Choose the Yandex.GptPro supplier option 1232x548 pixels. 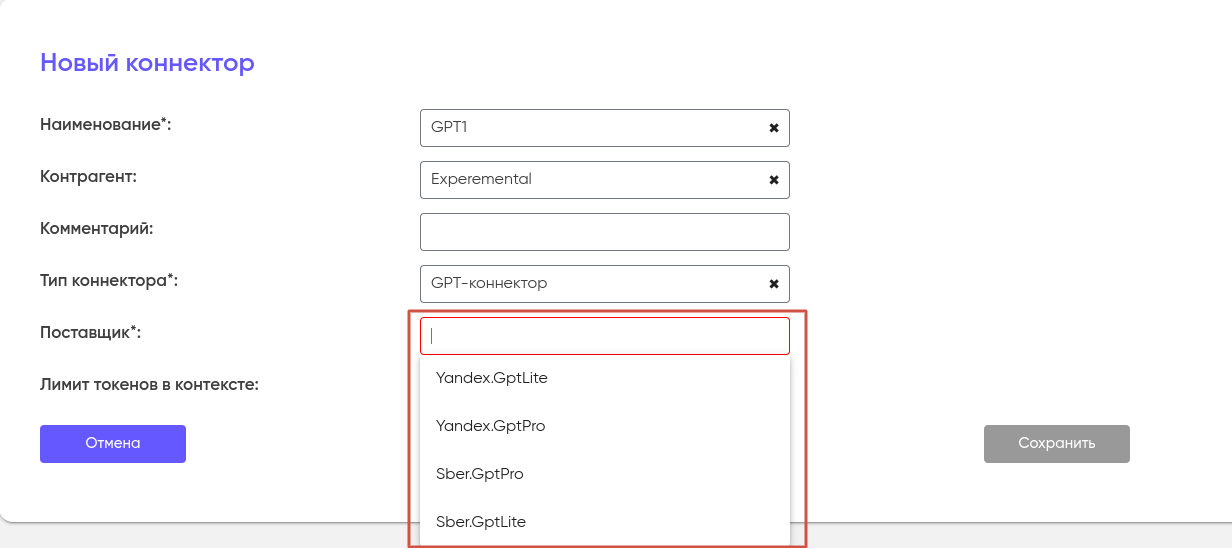click(491, 426)
